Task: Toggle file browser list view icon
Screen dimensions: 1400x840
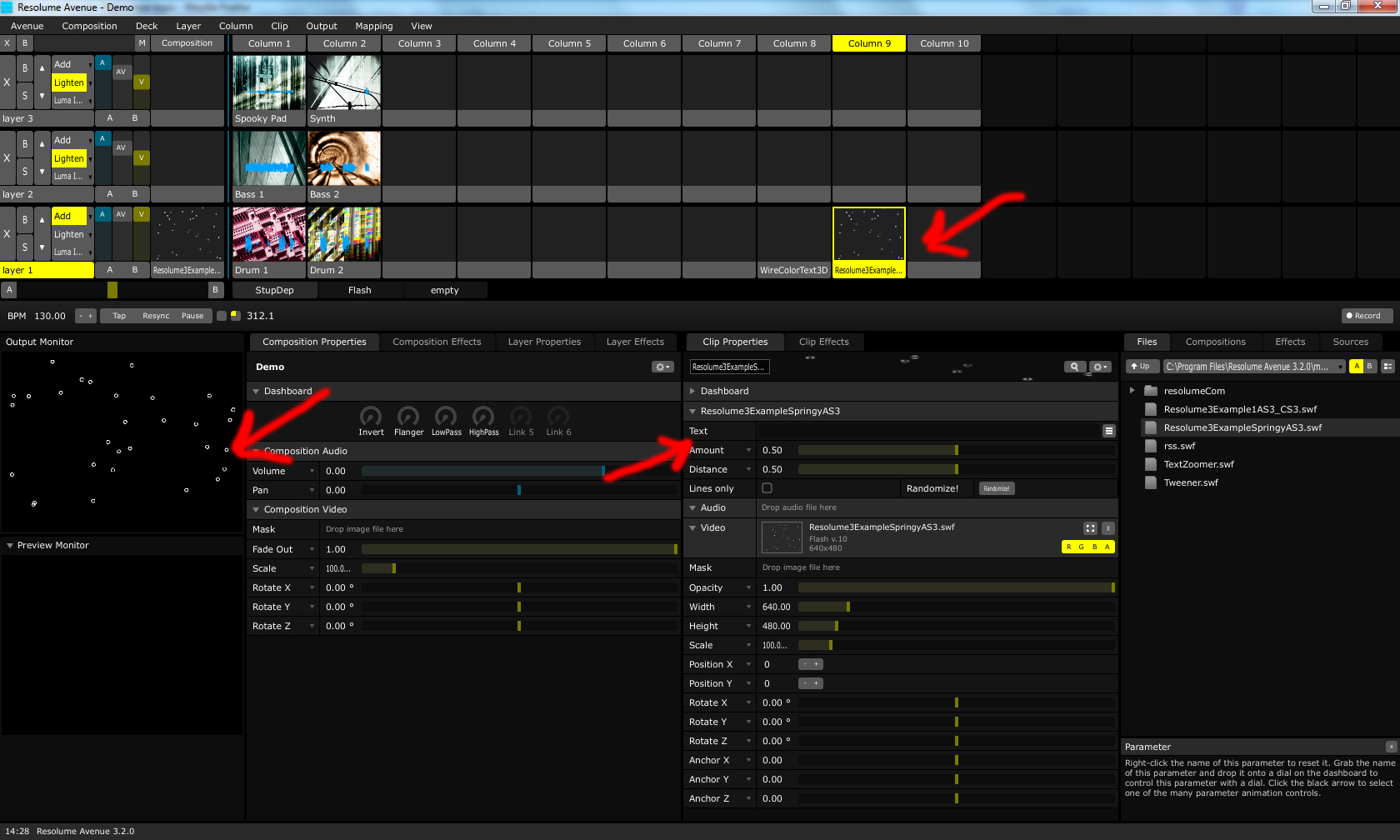Action: pos(1387,367)
